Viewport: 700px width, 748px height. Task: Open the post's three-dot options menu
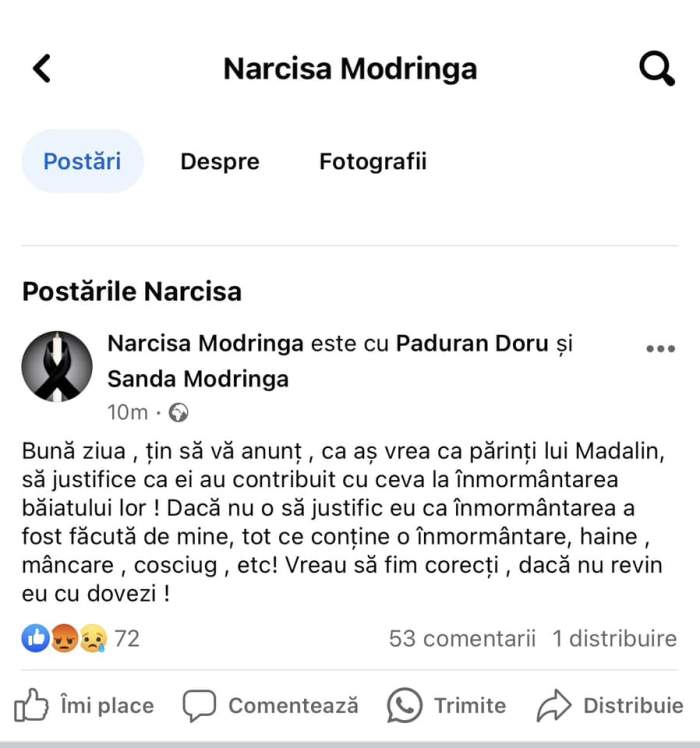click(660, 349)
